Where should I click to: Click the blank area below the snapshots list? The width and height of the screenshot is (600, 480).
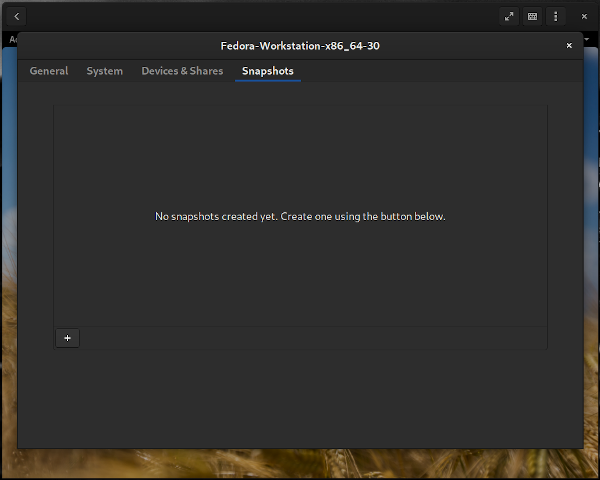point(300,395)
